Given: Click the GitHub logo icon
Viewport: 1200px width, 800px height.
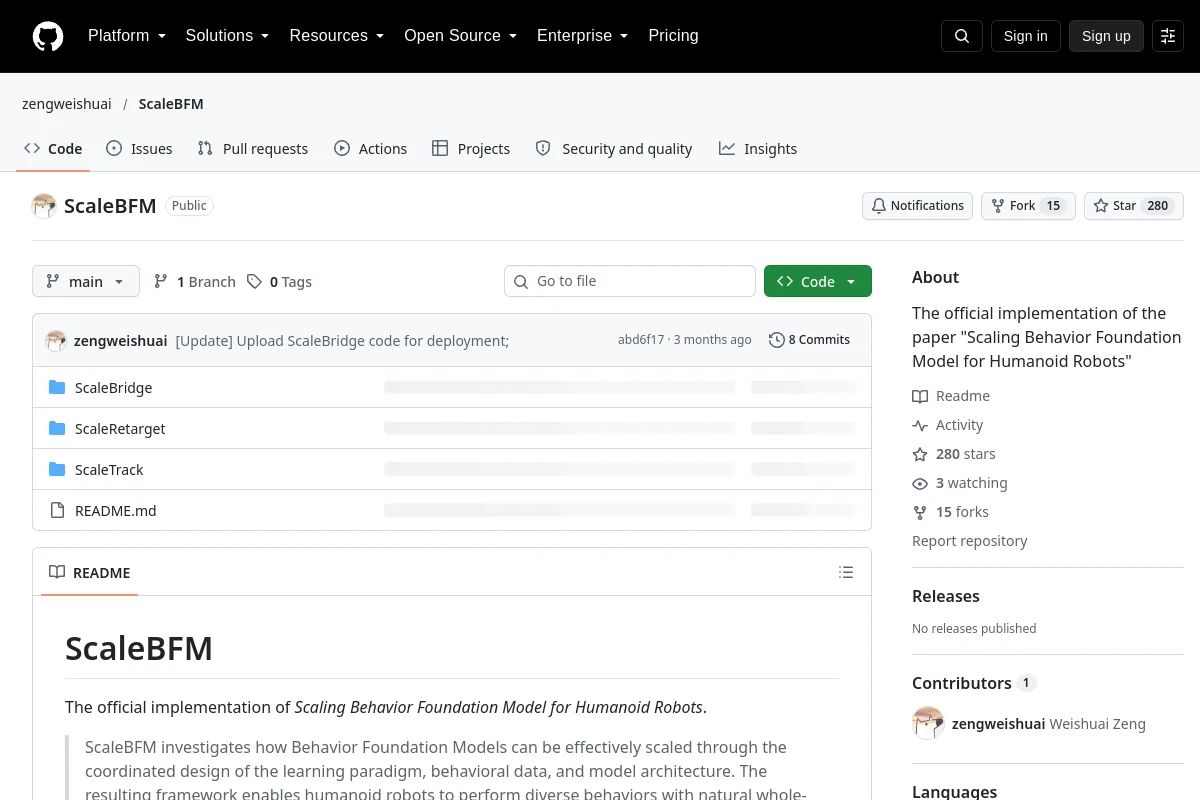Looking at the screenshot, I should point(48,36).
